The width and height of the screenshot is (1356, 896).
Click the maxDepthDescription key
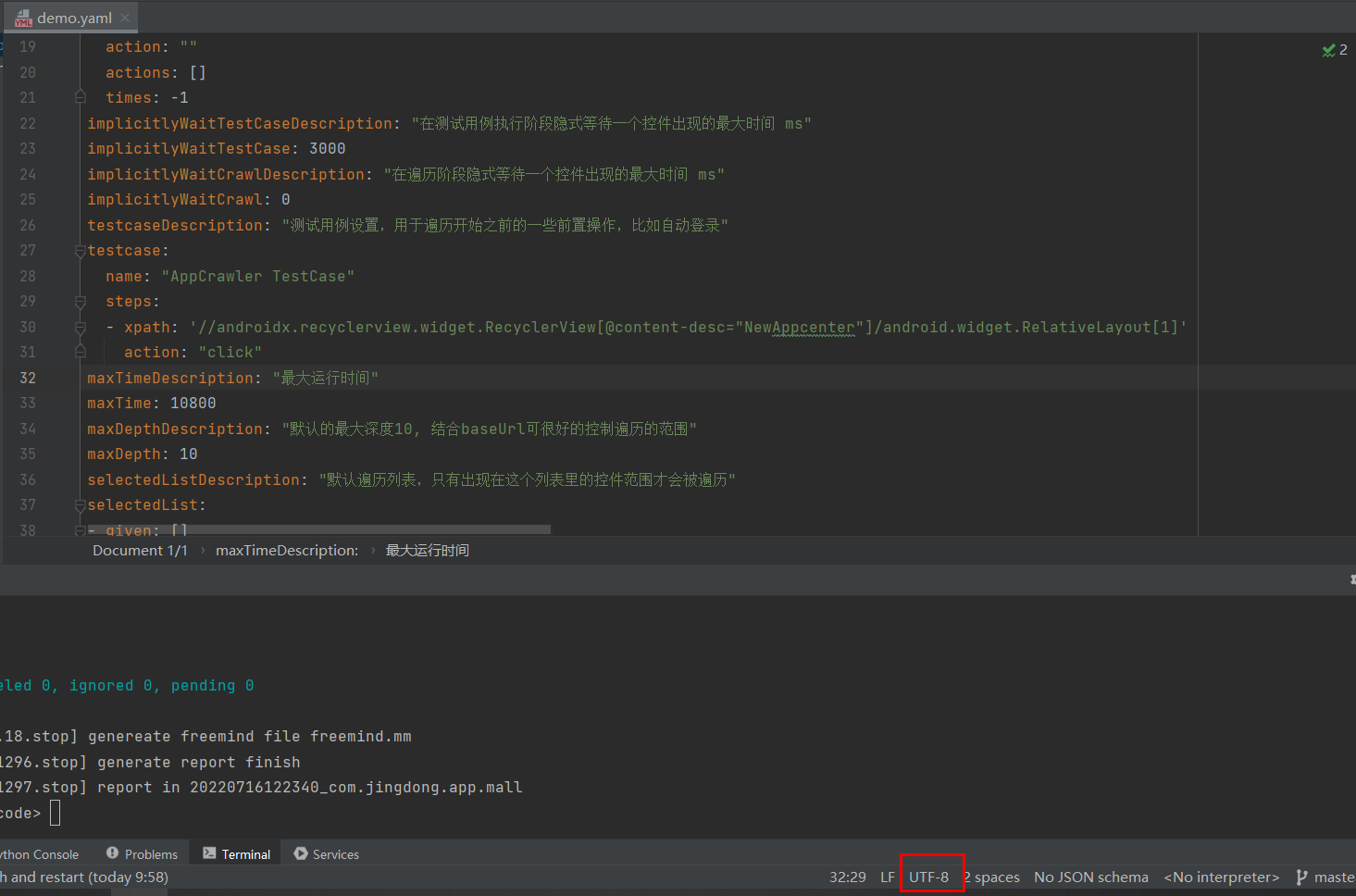pos(175,429)
